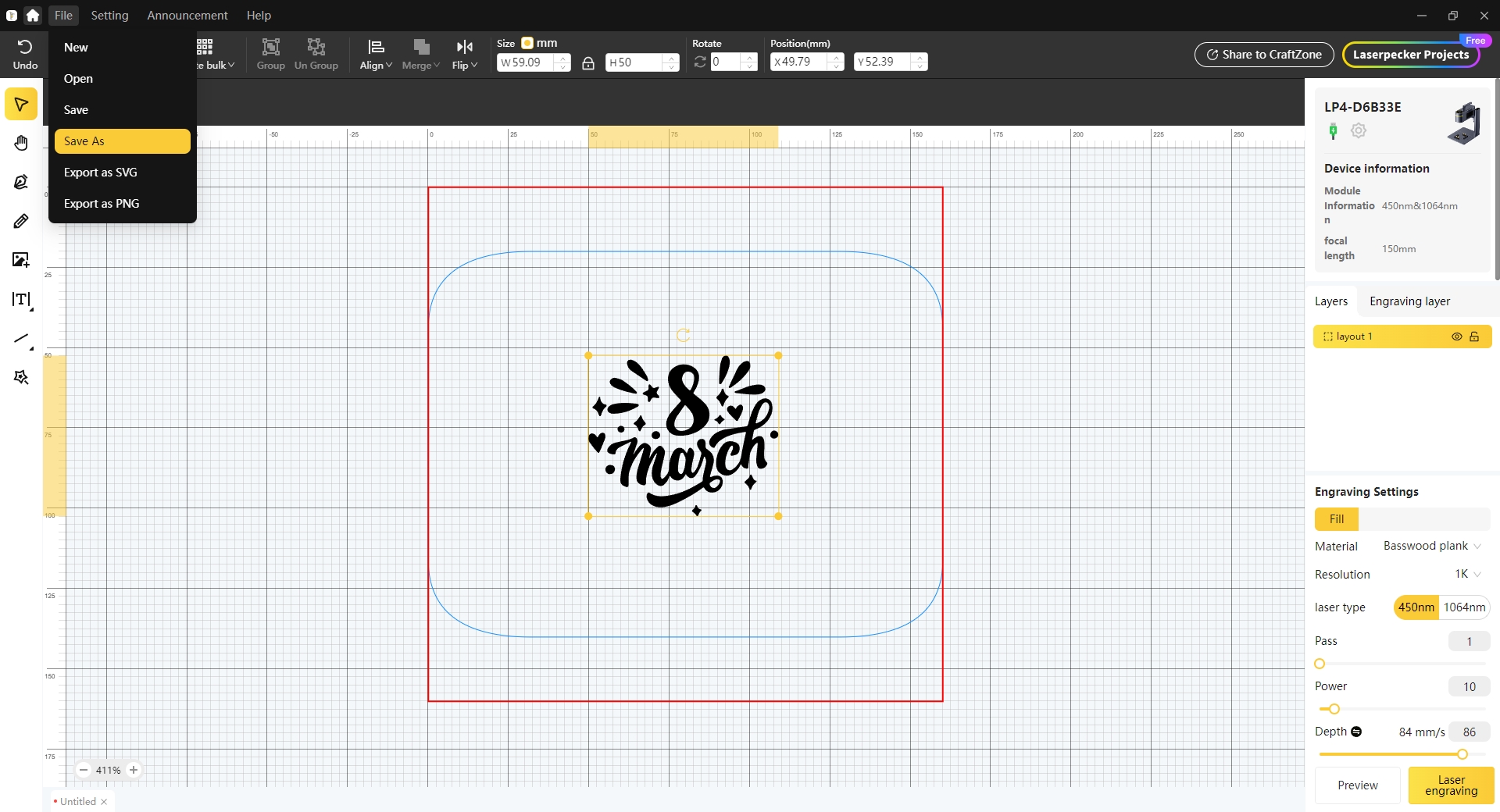Activate the Pencil tool
This screenshot has width=1500, height=812.
click(x=21, y=221)
